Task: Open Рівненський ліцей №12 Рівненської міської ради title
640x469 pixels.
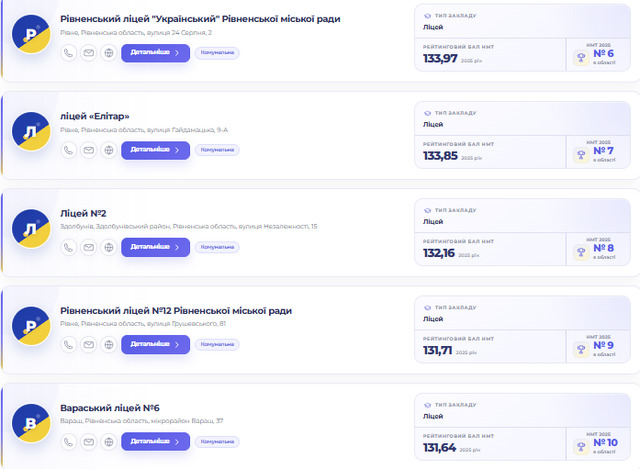Action: click(176, 311)
